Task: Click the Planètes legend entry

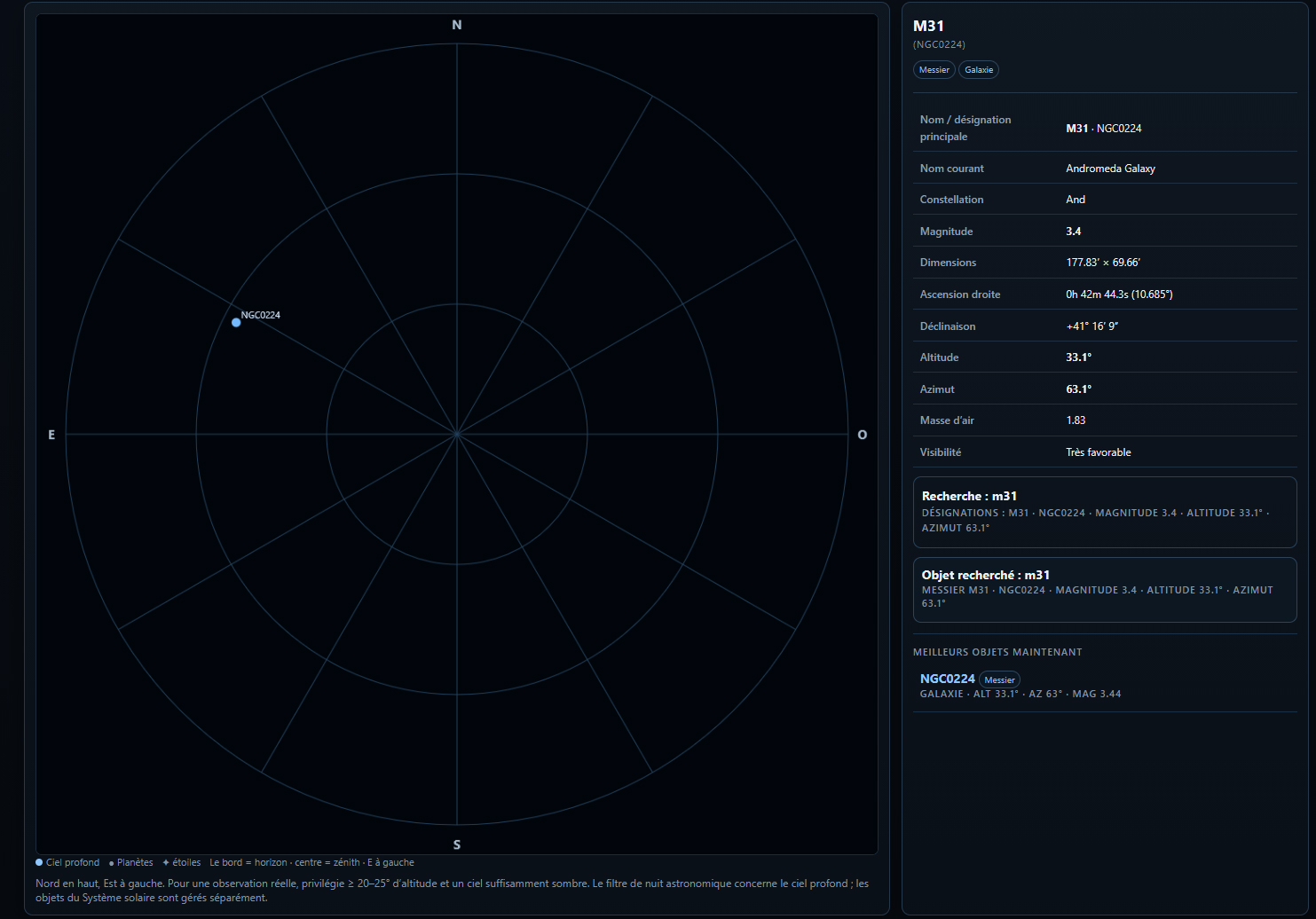Action: (130, 862)
